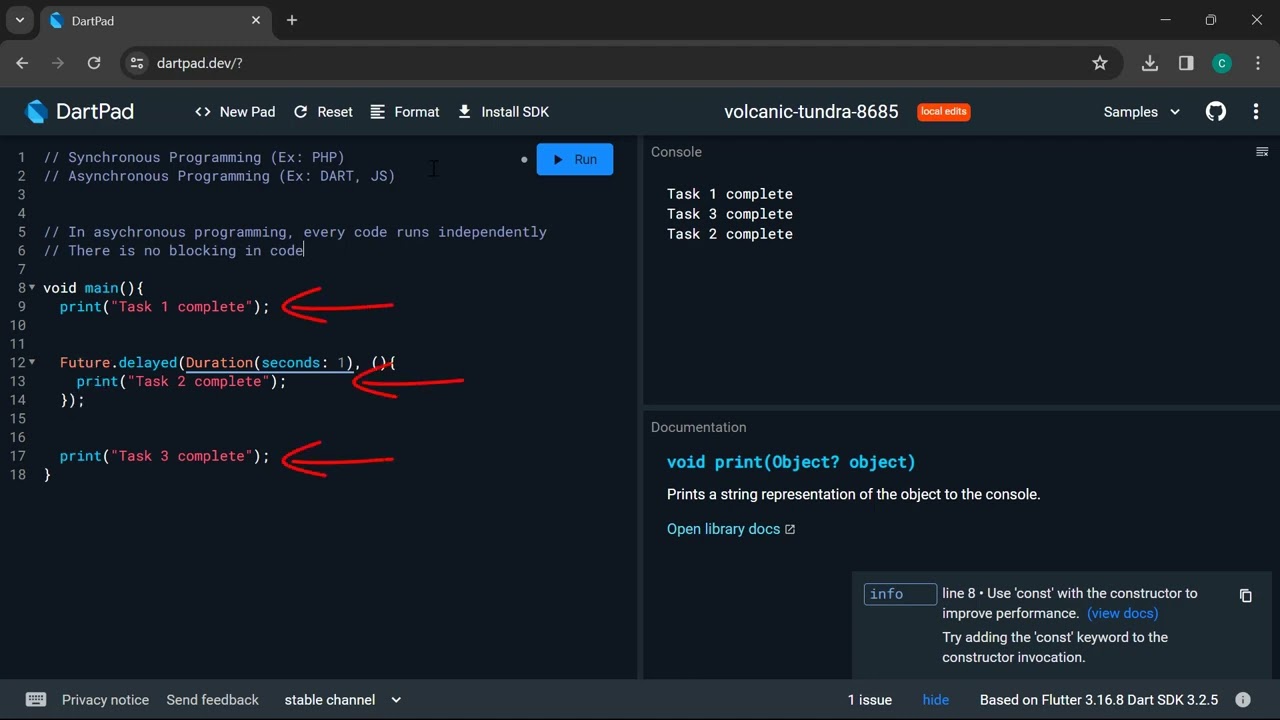
Task: Click the 'Task 1 complete' string on line 9
Action: tap(182, 307)
